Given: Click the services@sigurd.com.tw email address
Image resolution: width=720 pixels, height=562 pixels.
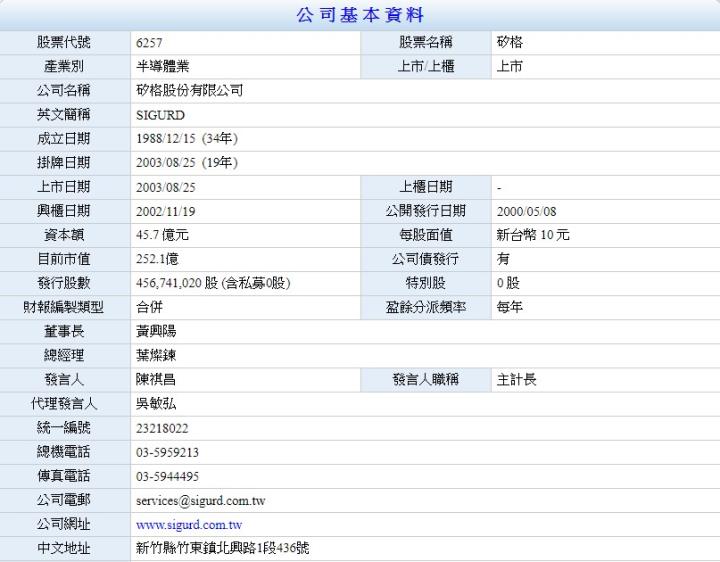Looking at the screenshot, I should [200, 501].
